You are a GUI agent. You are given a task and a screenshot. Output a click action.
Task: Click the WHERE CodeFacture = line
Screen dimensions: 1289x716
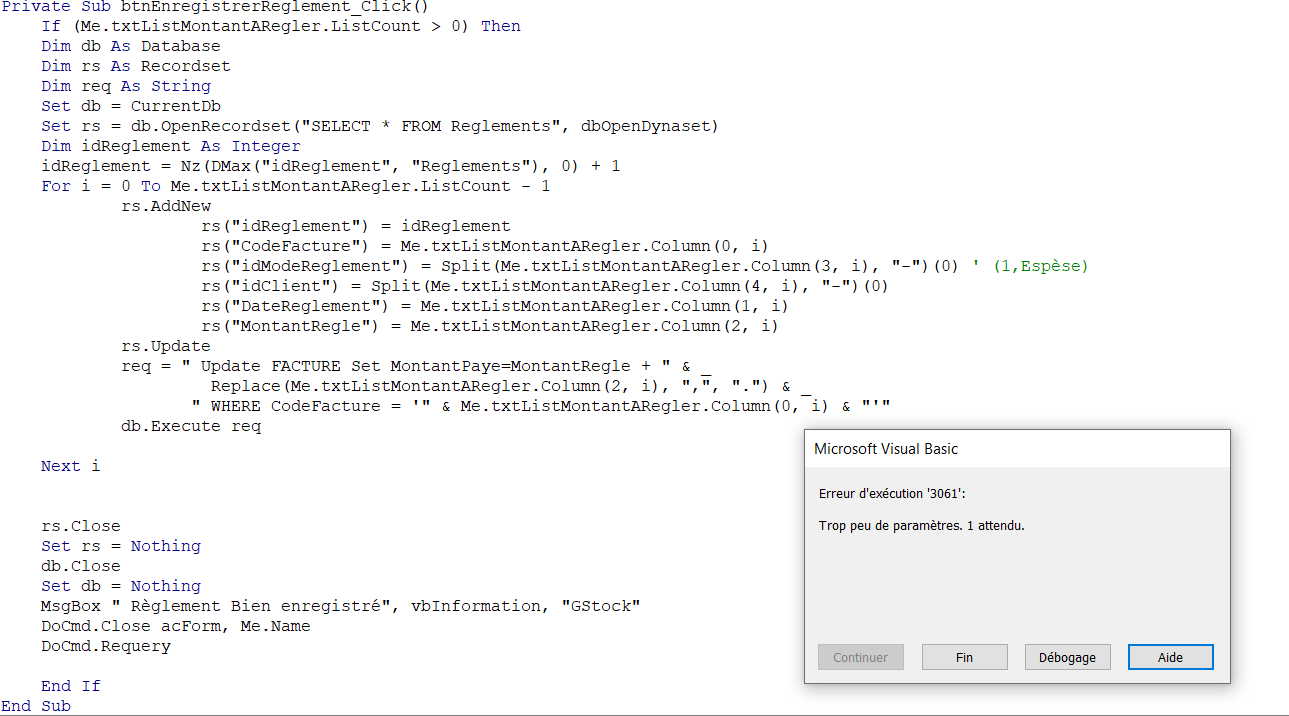(541, 406)
